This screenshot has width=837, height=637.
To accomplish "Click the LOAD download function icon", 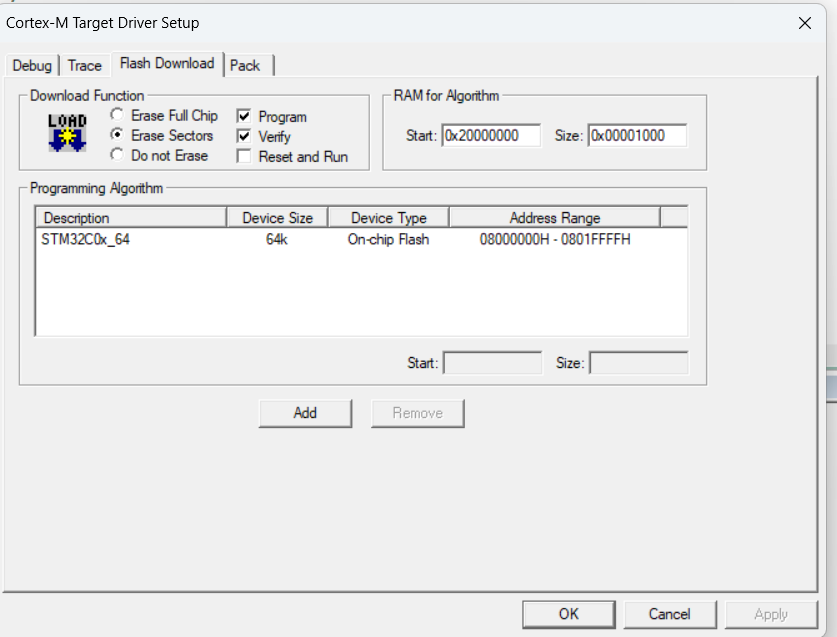I will click(67, 132).
